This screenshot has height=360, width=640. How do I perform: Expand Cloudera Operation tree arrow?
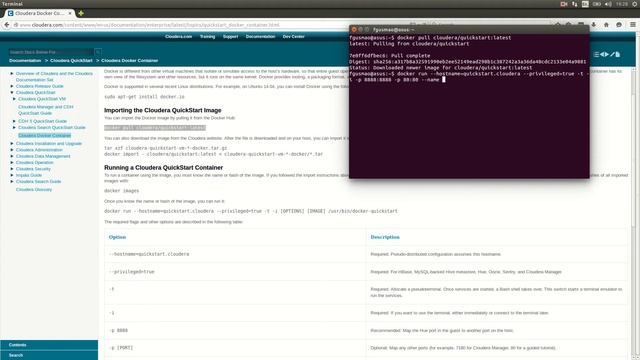tap(12, 162)
